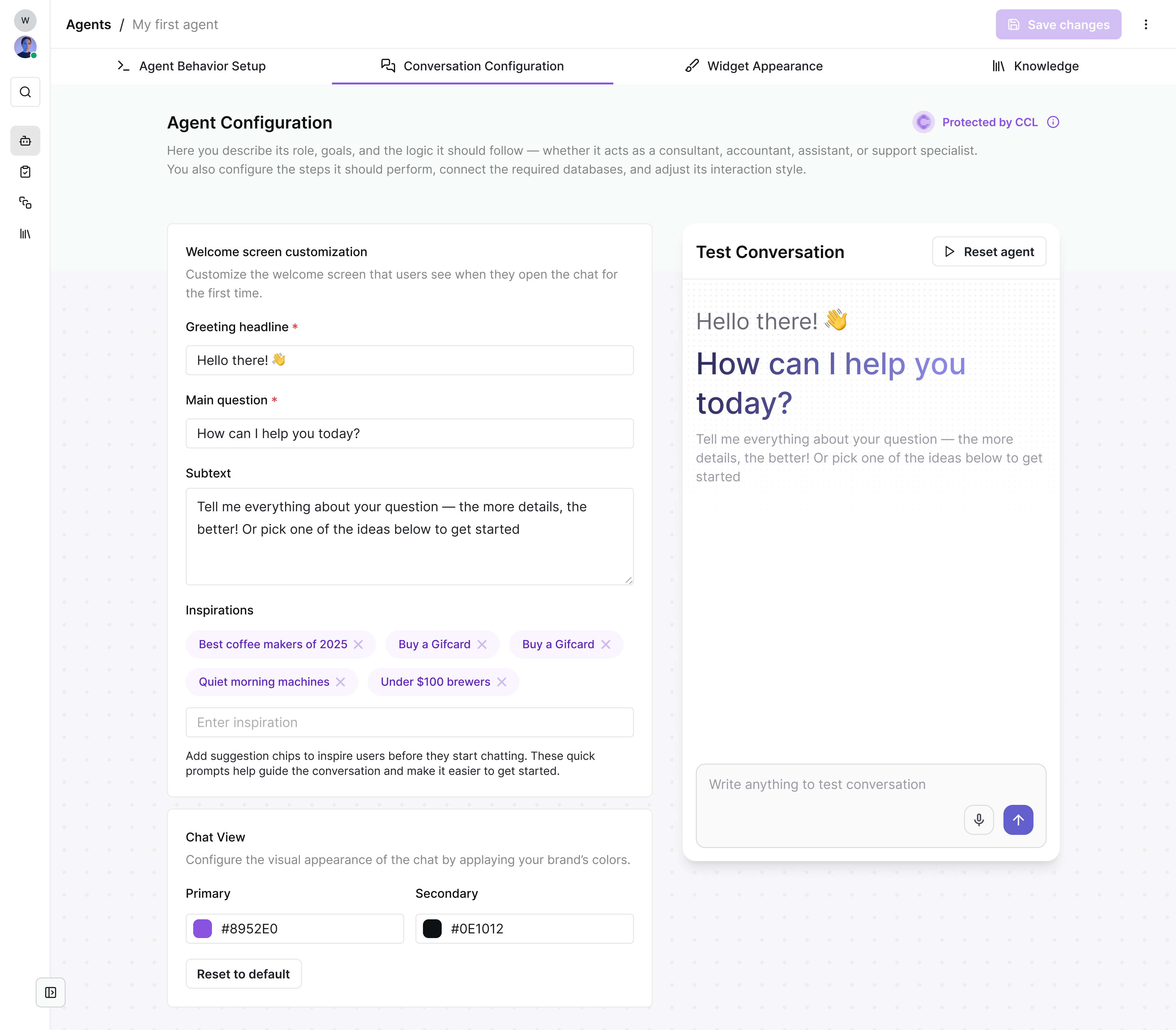Switch to the Widget Appearance tab

click(x=754, y=66)
